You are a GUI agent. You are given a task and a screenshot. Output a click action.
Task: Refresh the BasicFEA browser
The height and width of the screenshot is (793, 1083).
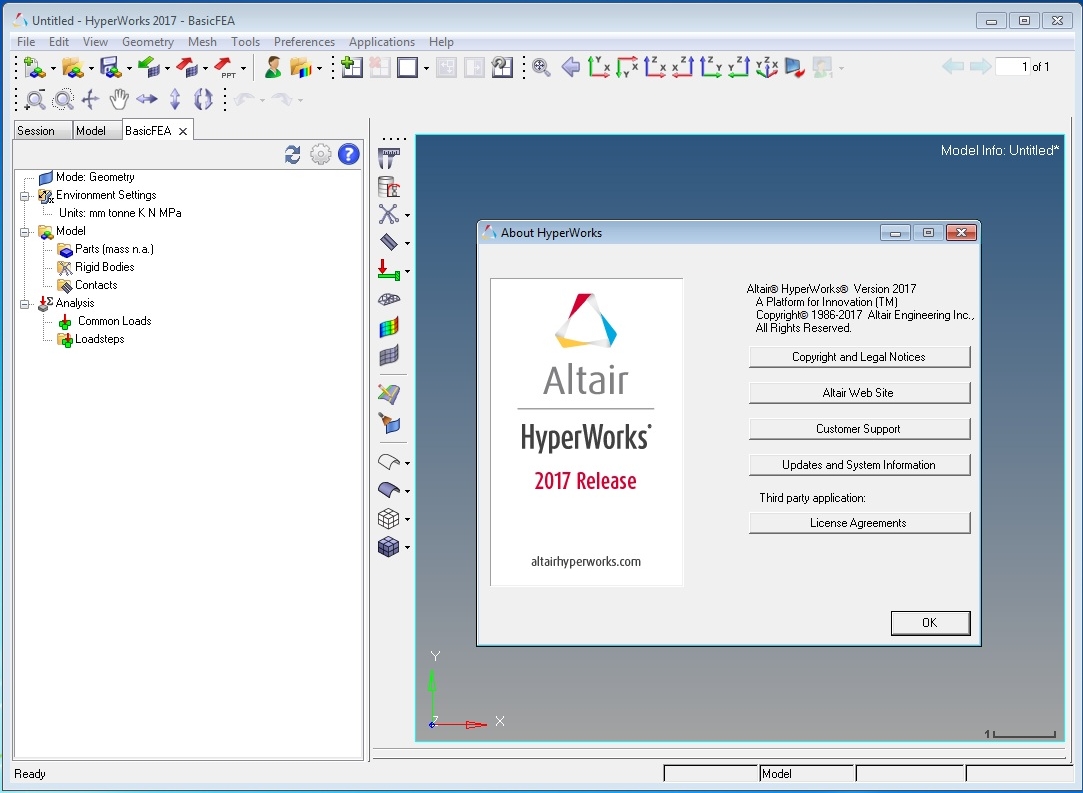click(292, 154)
